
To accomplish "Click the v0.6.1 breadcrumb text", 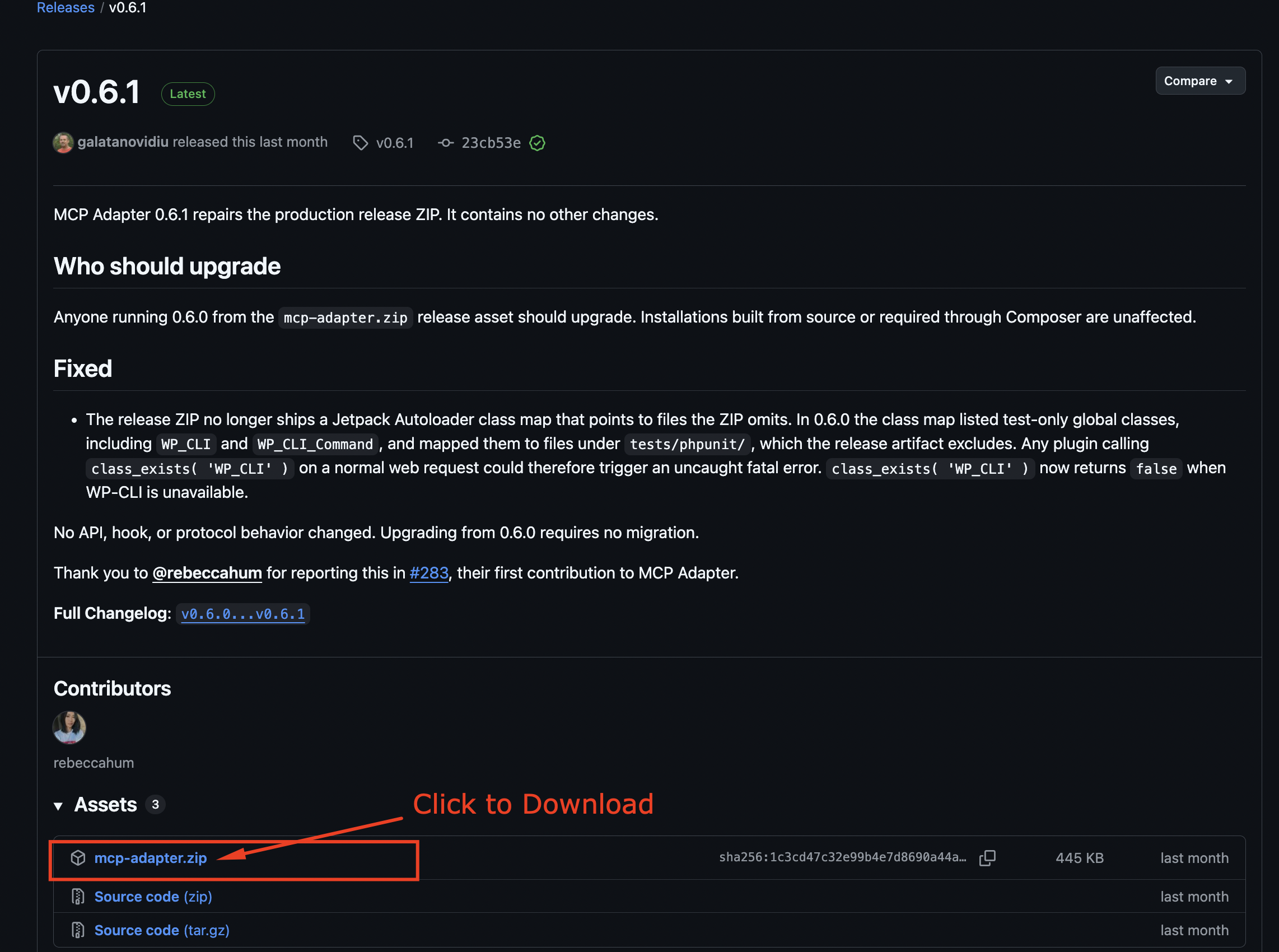I will pyautogui.click(x=128, y=7).
